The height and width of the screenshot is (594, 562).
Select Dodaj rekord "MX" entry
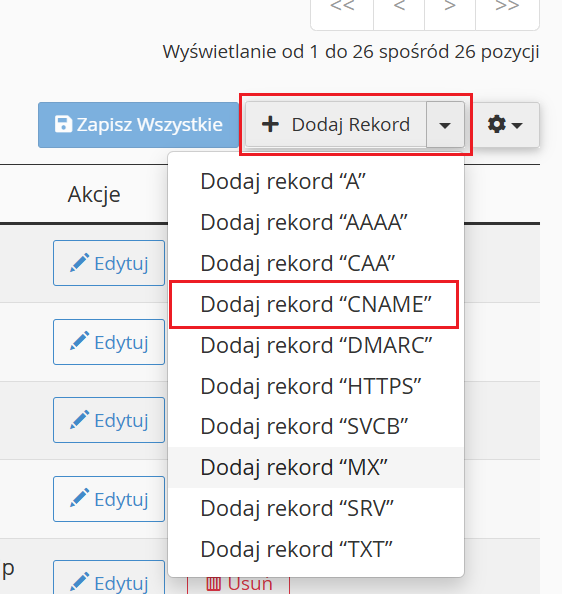click(x=316, y=467)
